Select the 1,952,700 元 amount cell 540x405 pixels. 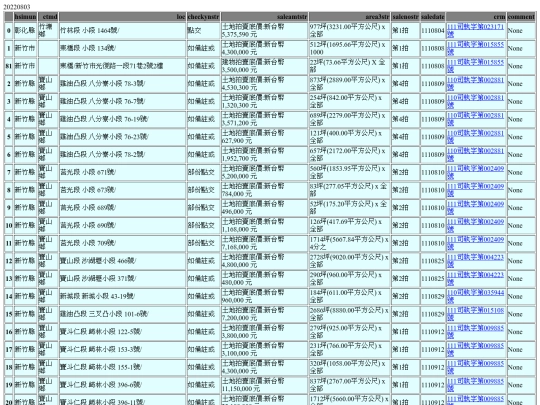point(264,155)
